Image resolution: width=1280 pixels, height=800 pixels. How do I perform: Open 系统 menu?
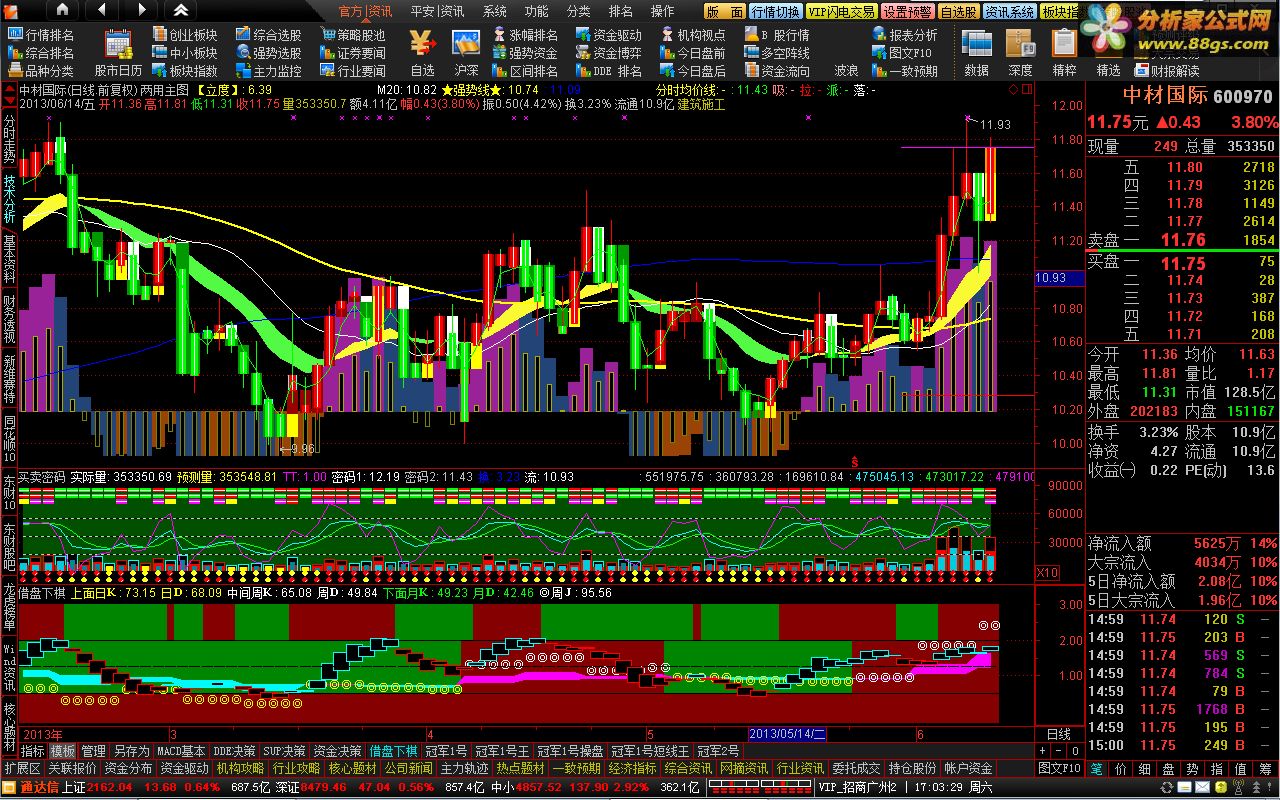(x=495, y=11)
